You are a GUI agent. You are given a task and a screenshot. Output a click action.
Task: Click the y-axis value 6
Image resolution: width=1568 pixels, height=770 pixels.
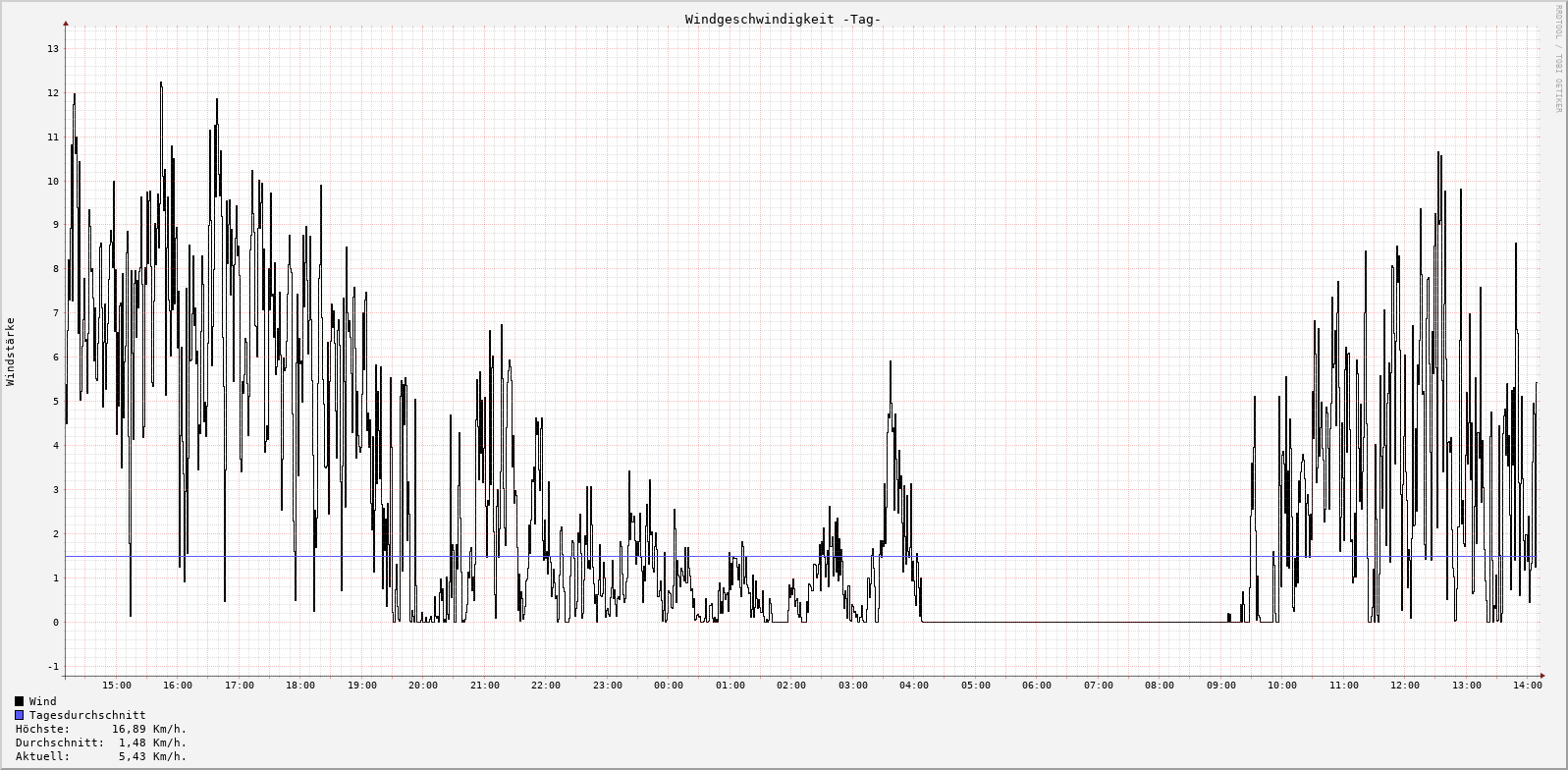pyautogui.click(x=56, y=357)
